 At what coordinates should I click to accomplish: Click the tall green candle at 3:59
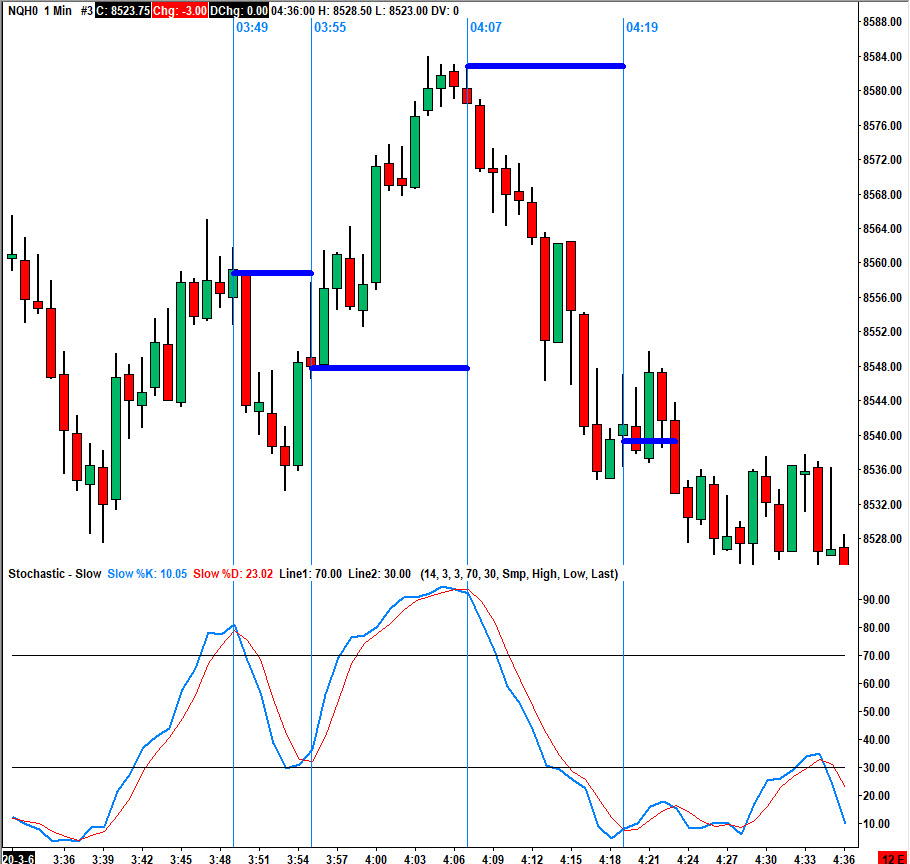pyautogui.click(x=376, y=225)
